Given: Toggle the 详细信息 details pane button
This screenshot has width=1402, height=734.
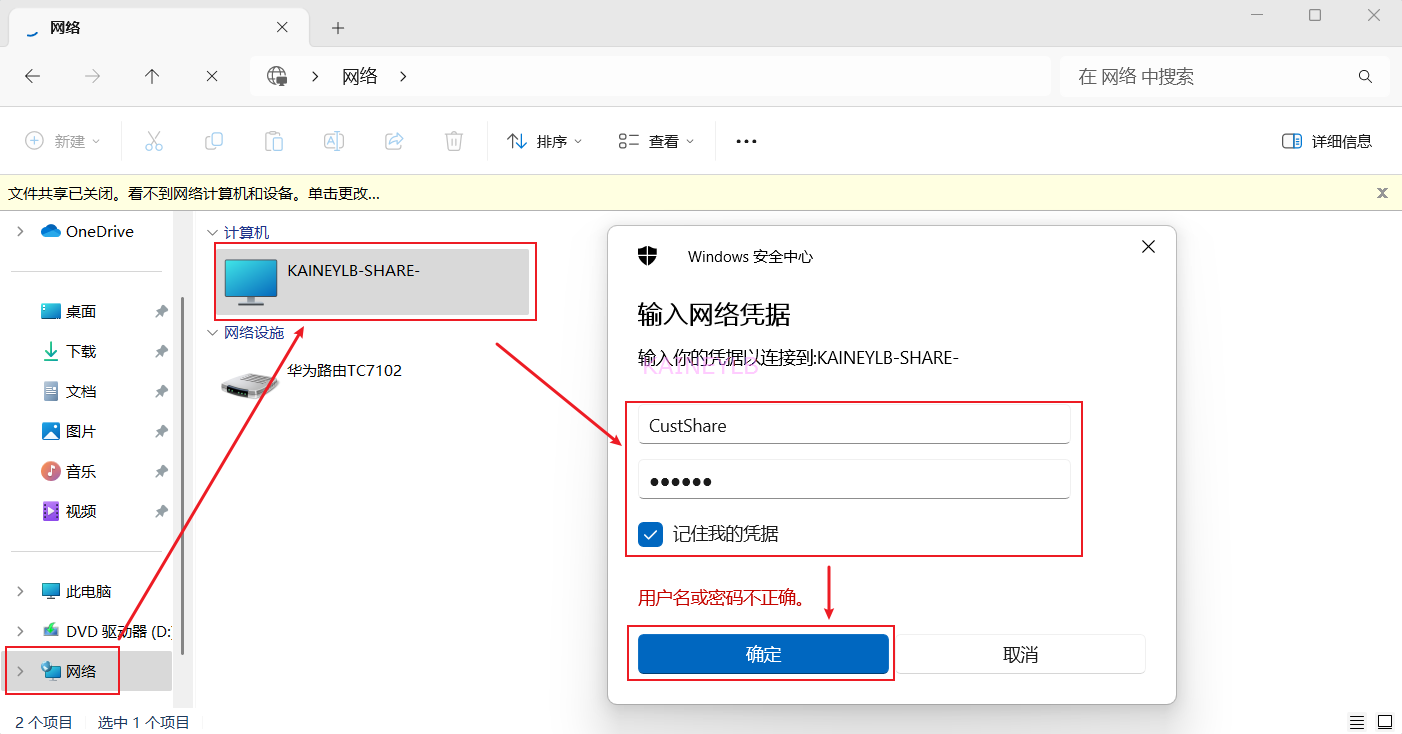Looking at the screenshot, I should click(1327, 141).
